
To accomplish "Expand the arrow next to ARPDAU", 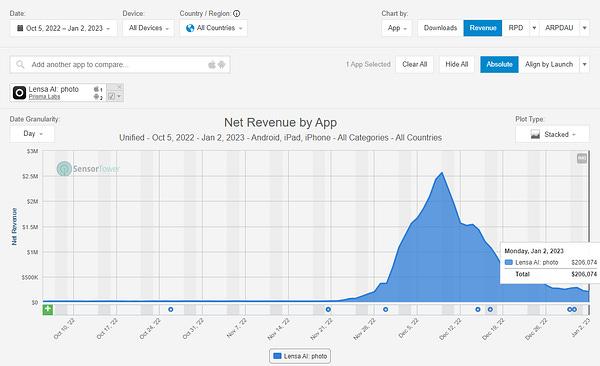I will click(584, 28).
